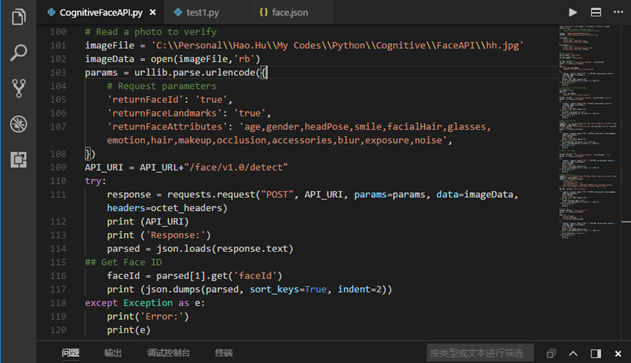Viewport: 631px width, 363px height.
Task: Open the 调试控制台 debug console tab
Action: pos(168,353)
